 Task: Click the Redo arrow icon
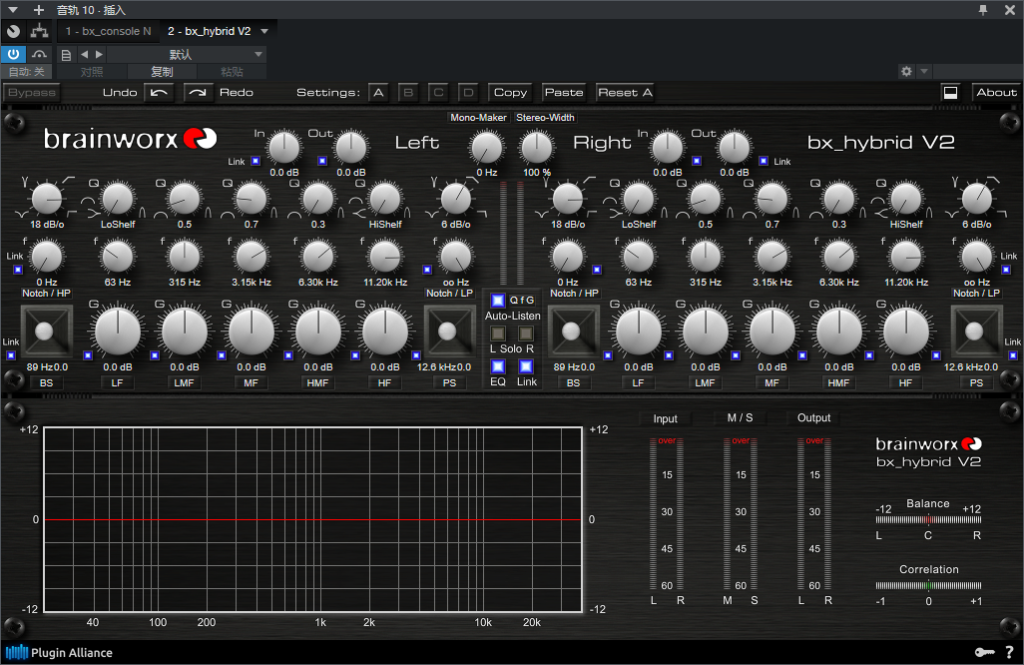[x=199, y=92]
